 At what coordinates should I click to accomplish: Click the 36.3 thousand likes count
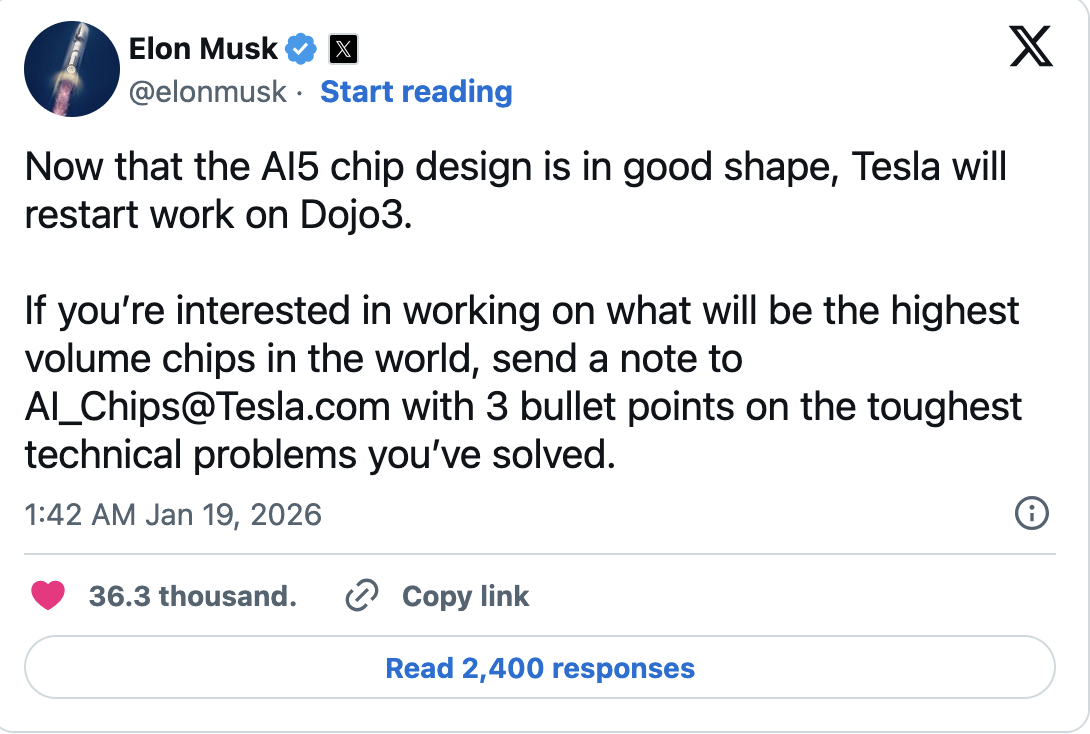pos(192,597)
